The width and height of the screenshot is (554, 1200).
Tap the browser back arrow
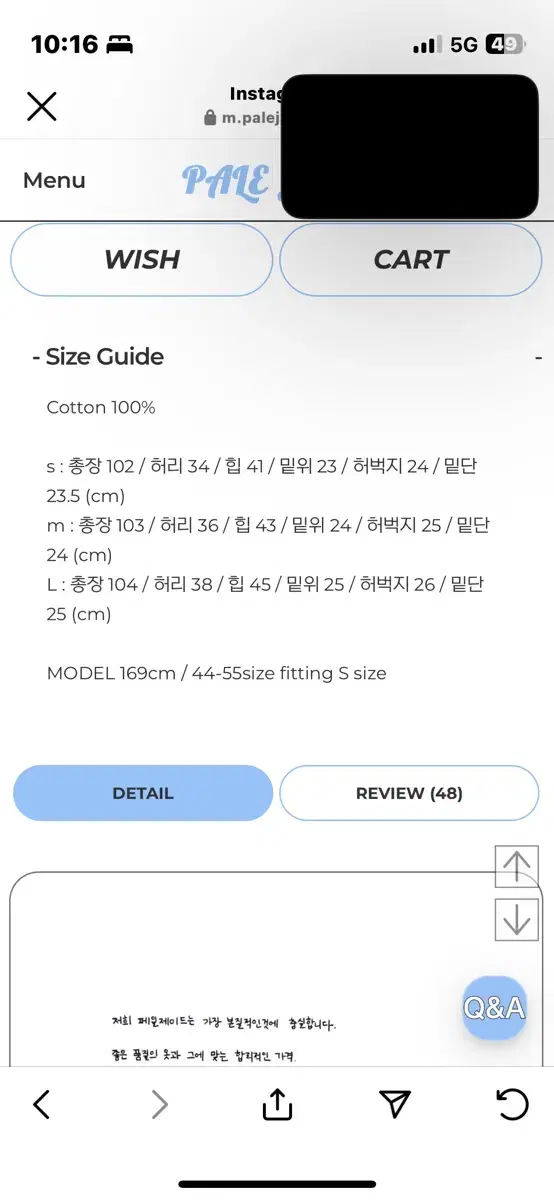[41, 1104]
